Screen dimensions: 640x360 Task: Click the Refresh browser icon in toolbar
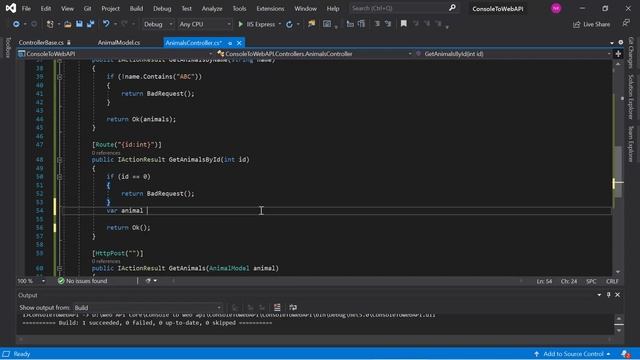[x=289, y=24]
